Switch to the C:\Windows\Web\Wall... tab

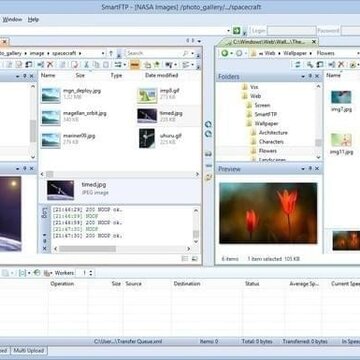(268, 42)
